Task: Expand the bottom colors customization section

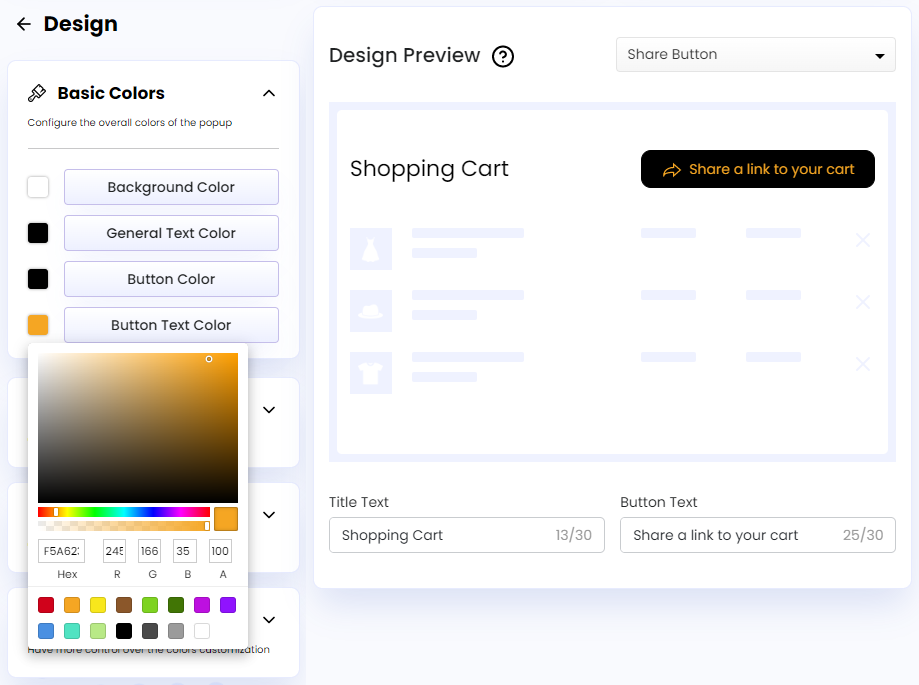Action: click(268, 619)
